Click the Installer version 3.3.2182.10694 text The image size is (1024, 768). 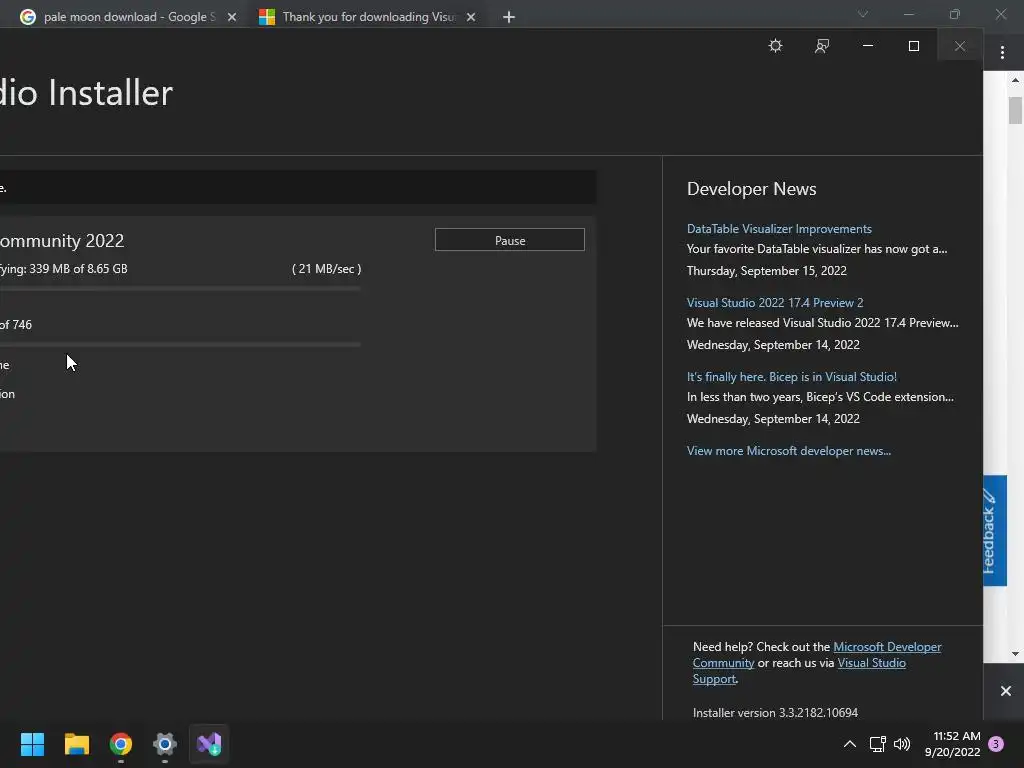point(775,712)
